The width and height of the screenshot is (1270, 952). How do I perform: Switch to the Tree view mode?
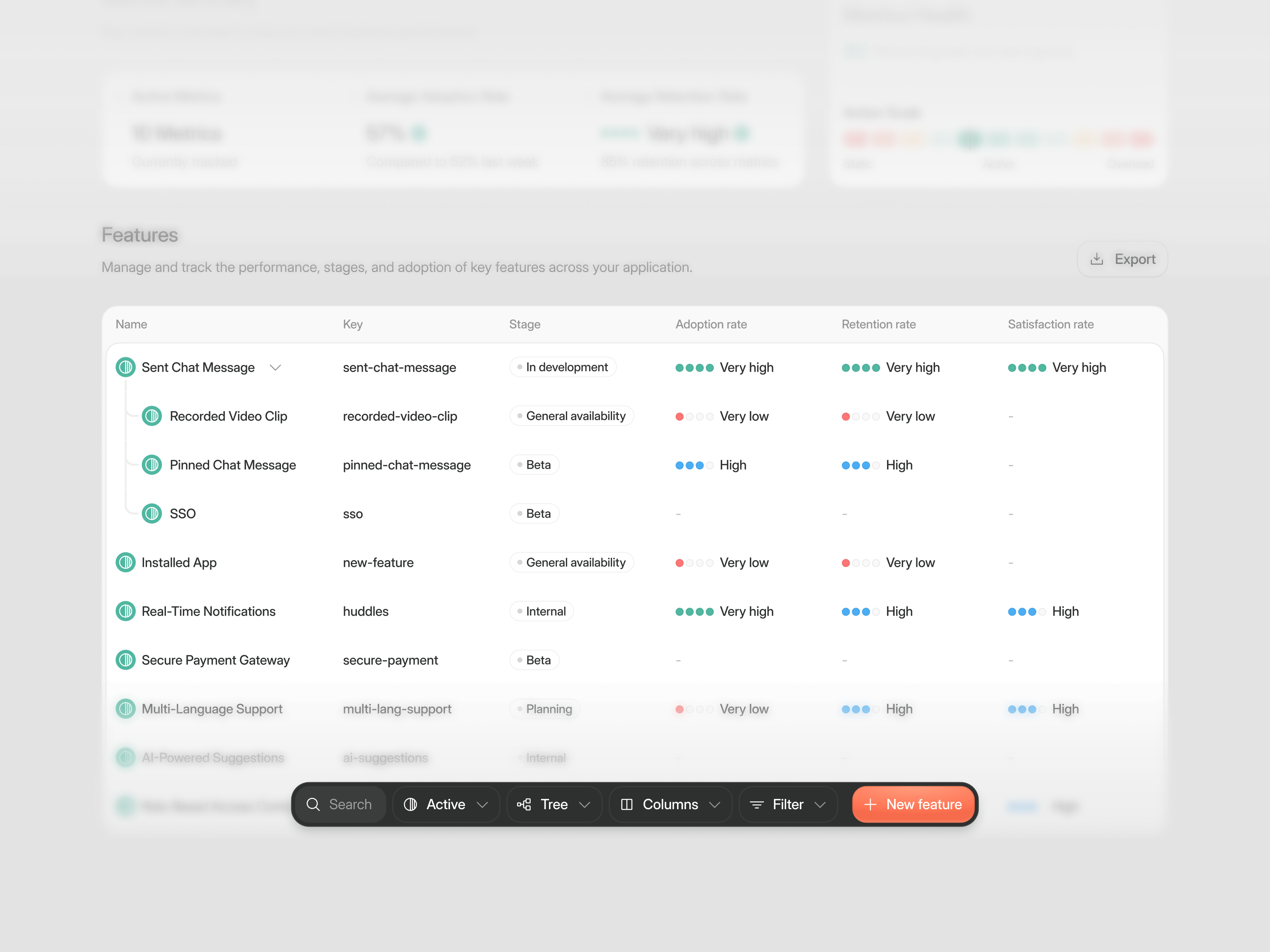coord(553,804)
